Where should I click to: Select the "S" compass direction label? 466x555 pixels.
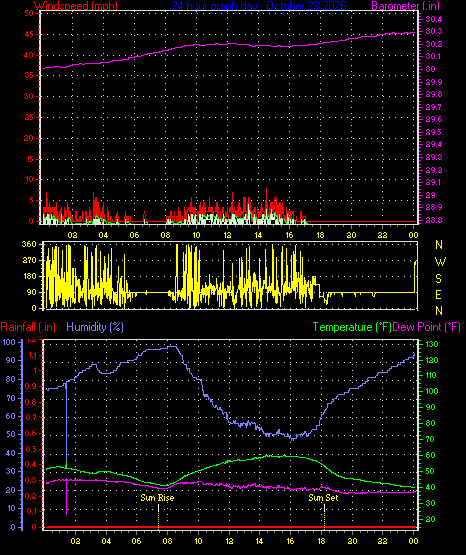(438, 279)
